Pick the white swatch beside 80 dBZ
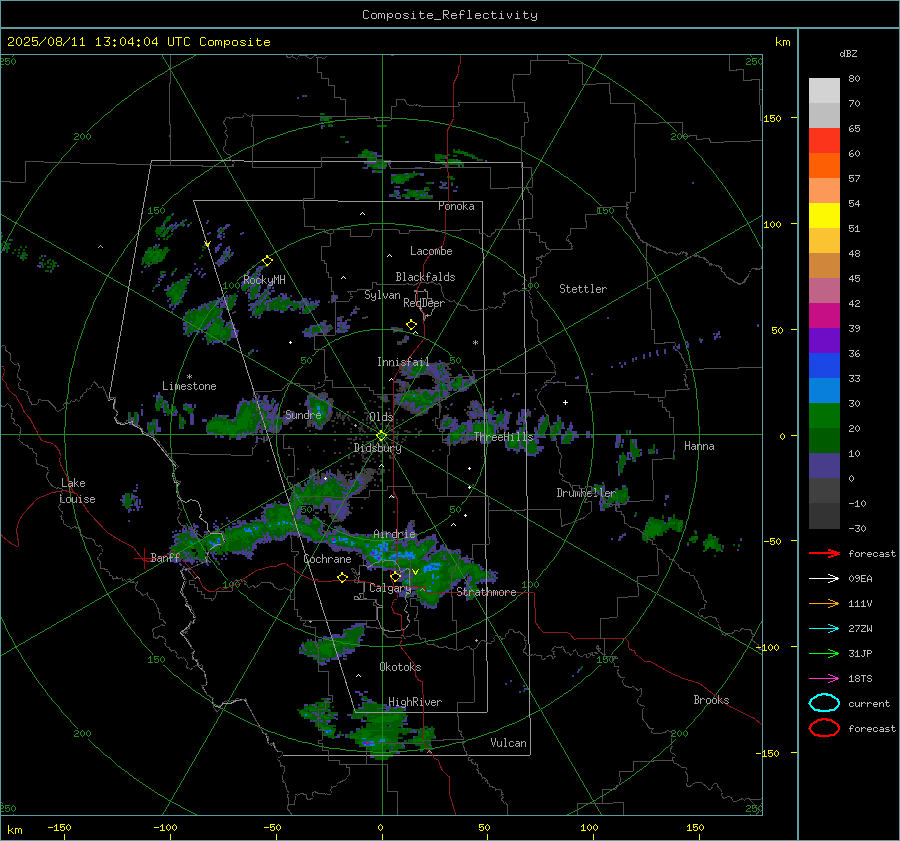Viewport: 900px width, 841px height. click(x=824, y=91)
